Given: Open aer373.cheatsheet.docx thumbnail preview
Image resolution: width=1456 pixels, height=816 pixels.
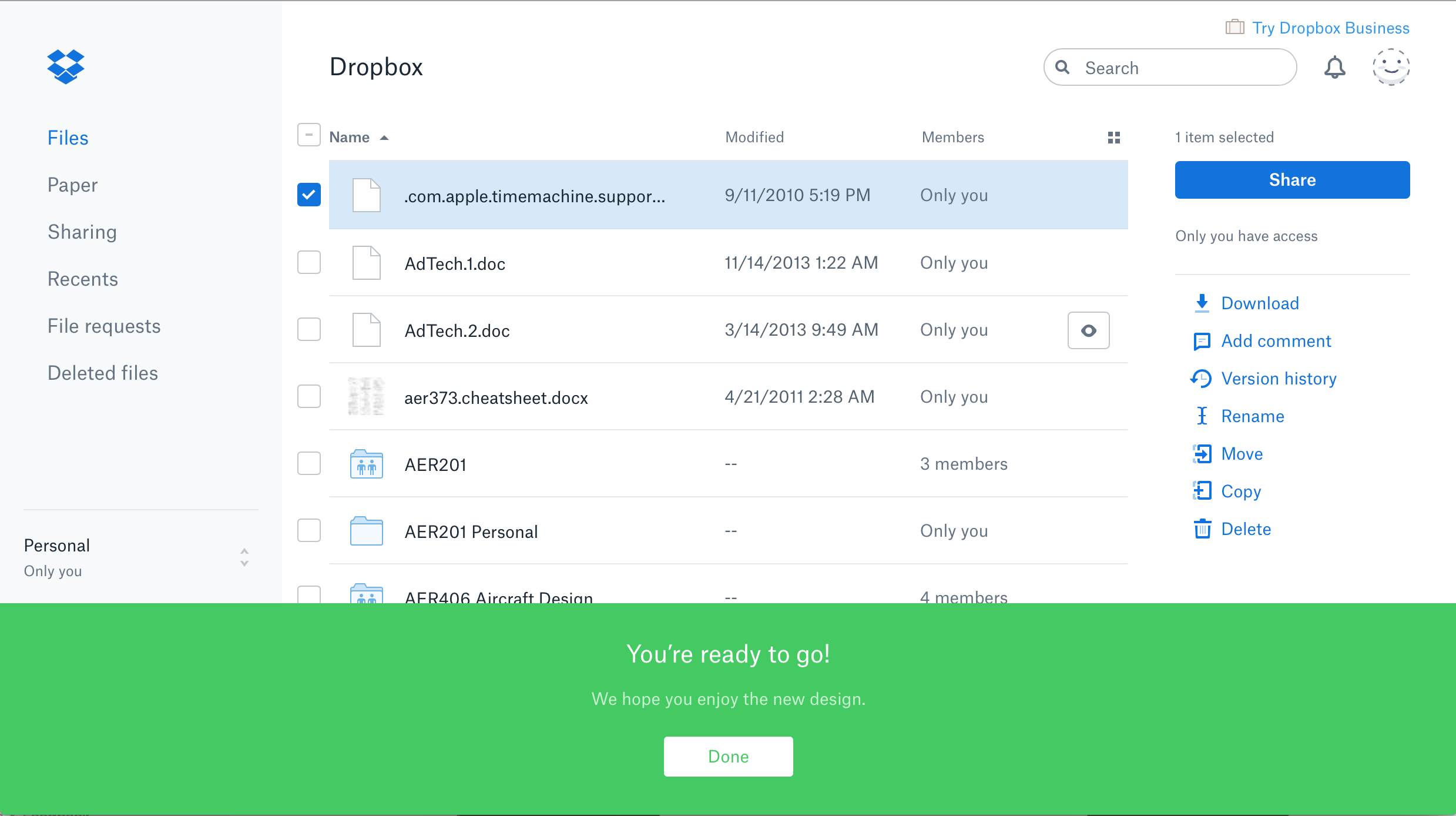Looking at the screenshot, I should pyautogui.click(x=366, y=397).
